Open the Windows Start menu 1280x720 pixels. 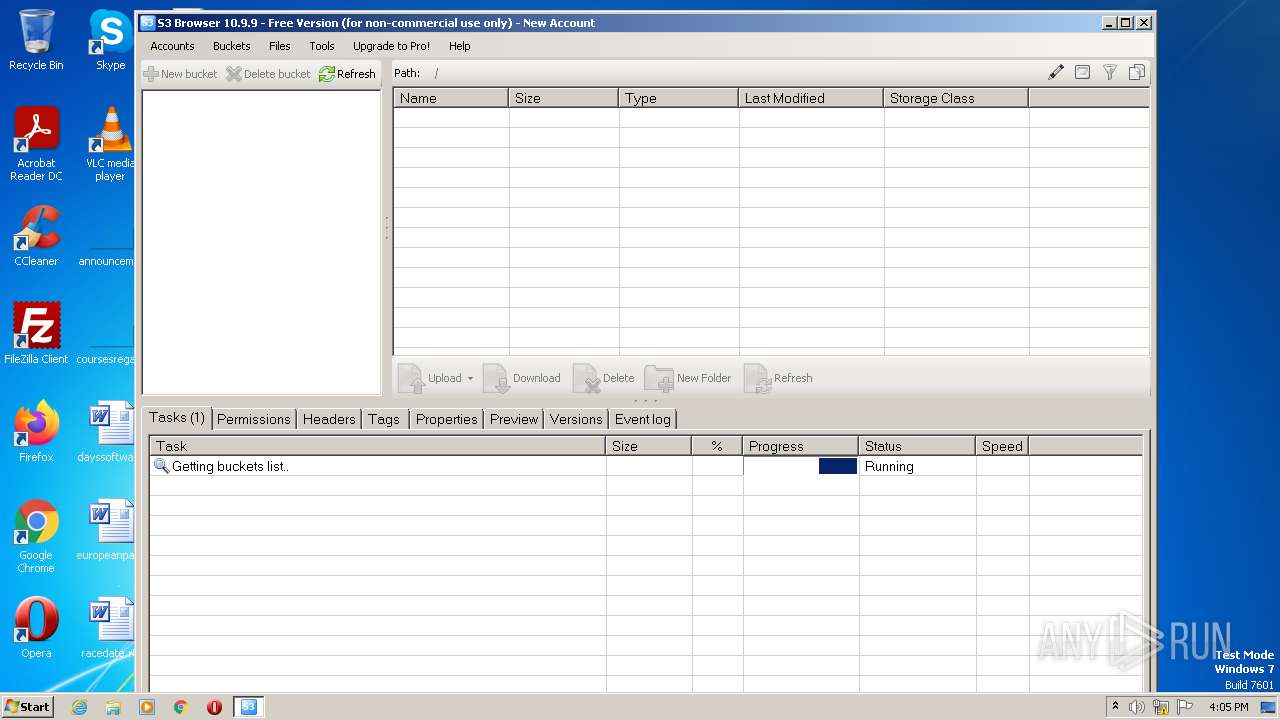pyautogui.click(x=28, y=706)
